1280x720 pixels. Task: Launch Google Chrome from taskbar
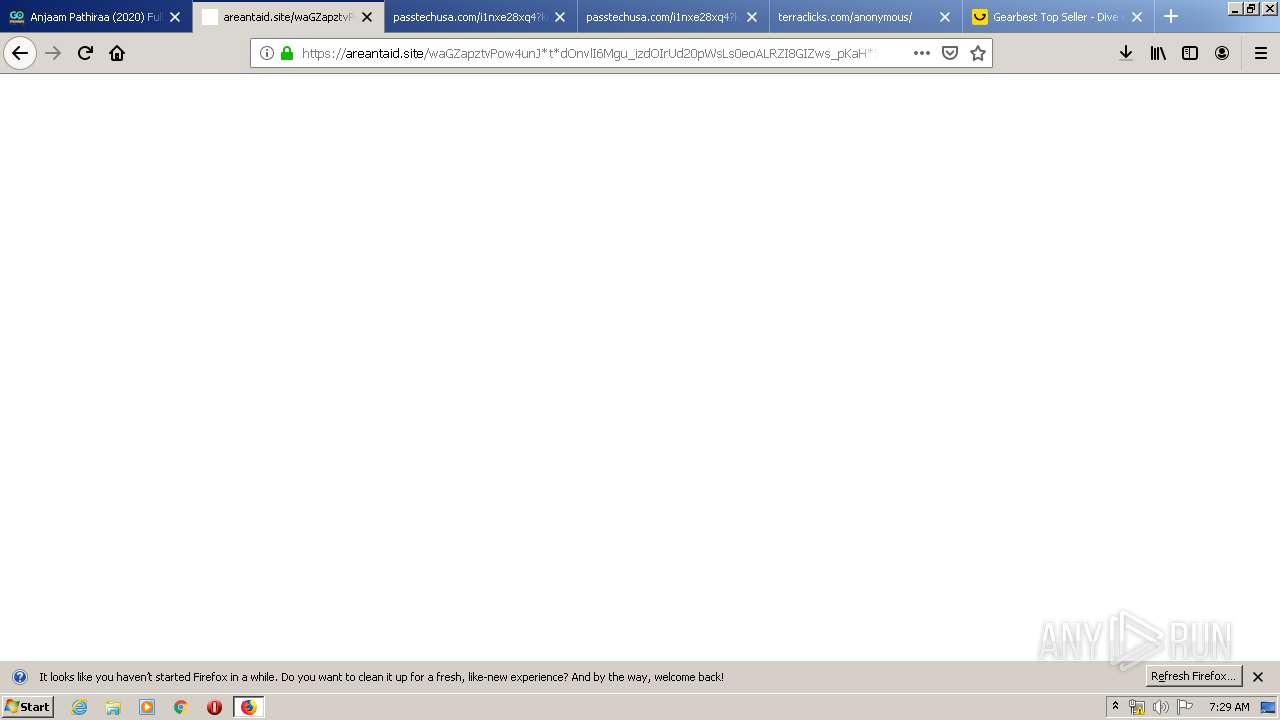[181, 707]
